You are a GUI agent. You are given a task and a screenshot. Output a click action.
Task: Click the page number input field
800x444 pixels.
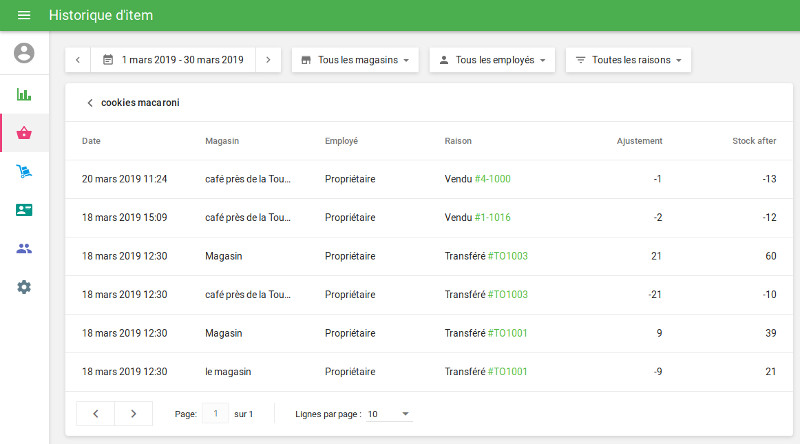click(215, 414)
